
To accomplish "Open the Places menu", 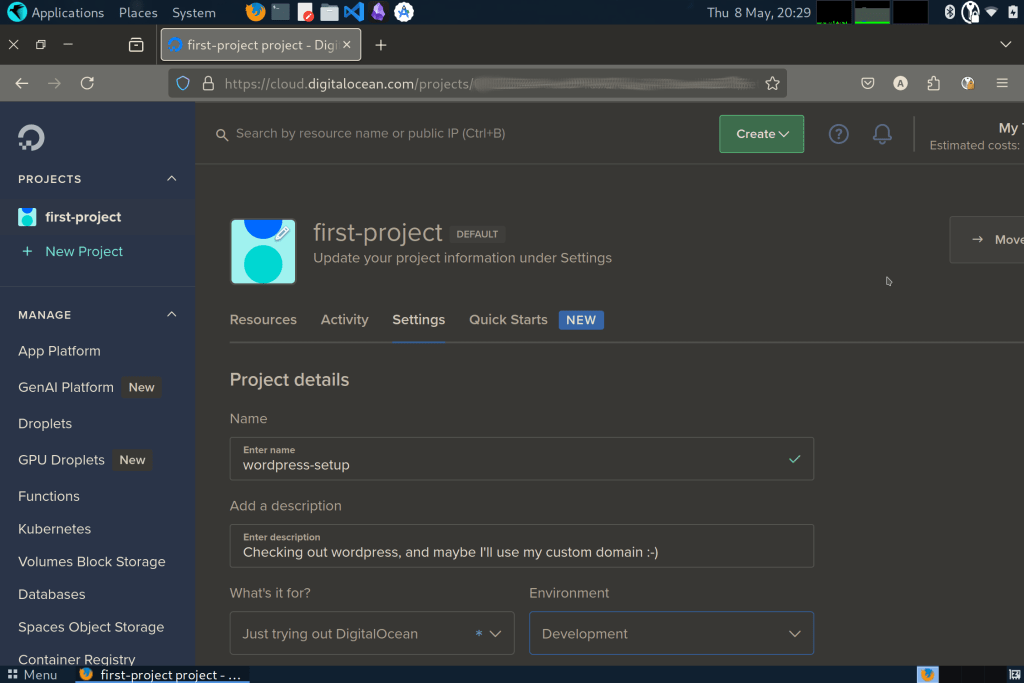I will [x=138, y=12].
